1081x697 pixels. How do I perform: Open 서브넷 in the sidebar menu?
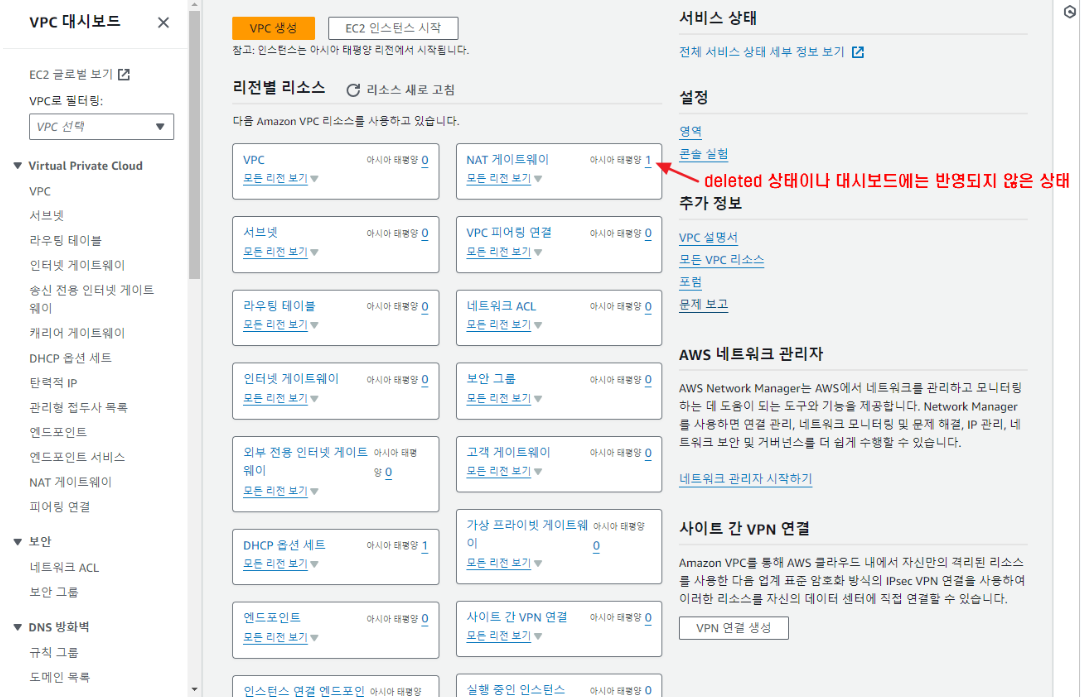pos(46,216)
